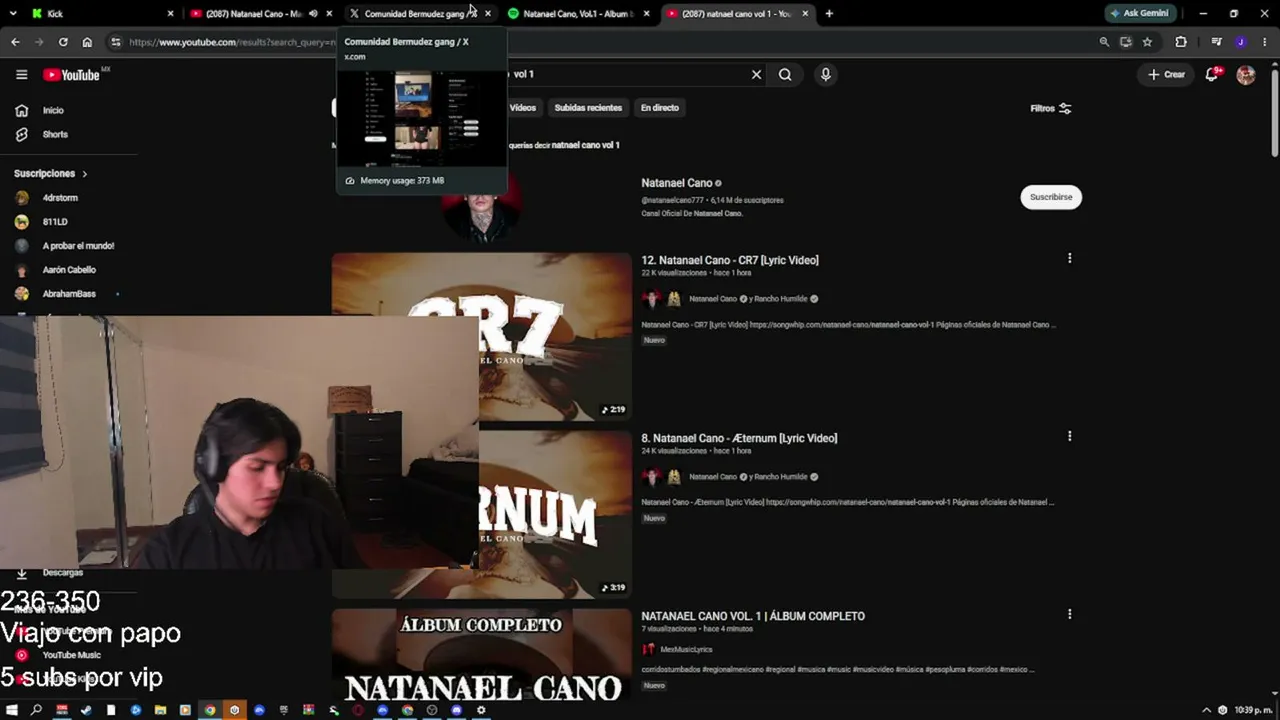Open File Explorer from the taskbar
1280x720 pixels.
point(160,710)
